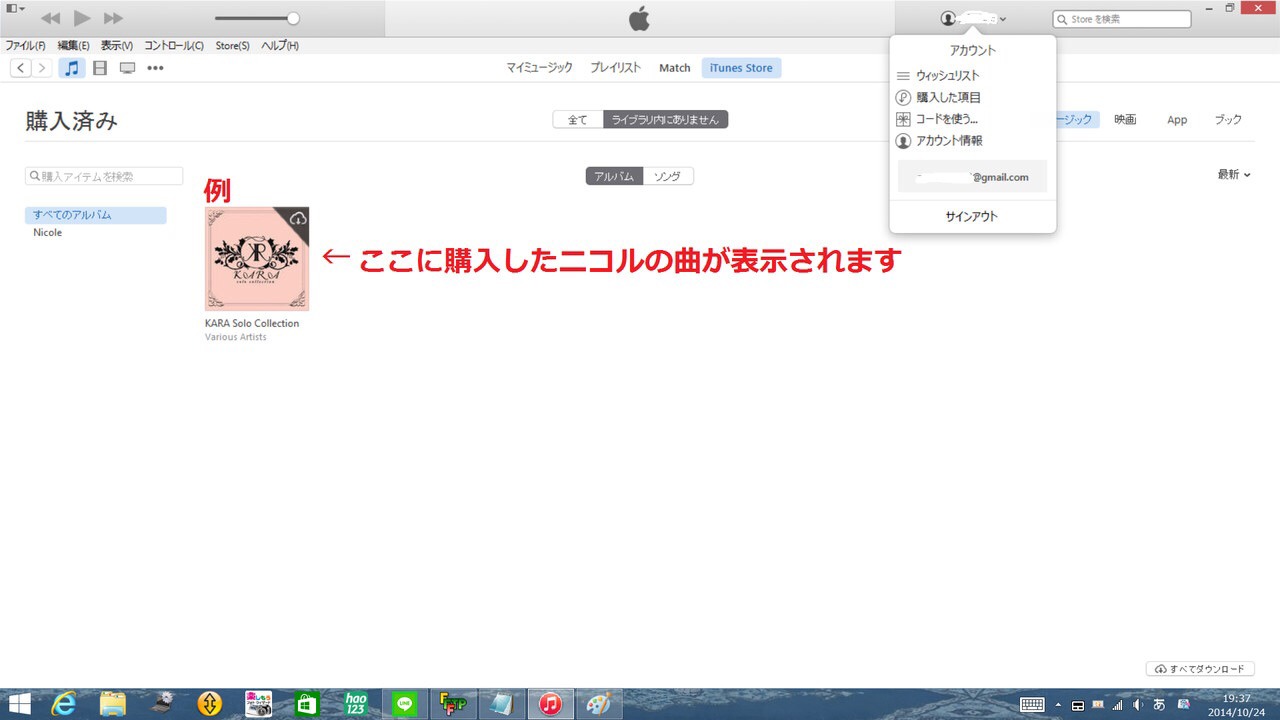
Task: Click the KARA Solo Collection album cover
Action: tap(257, 259)
